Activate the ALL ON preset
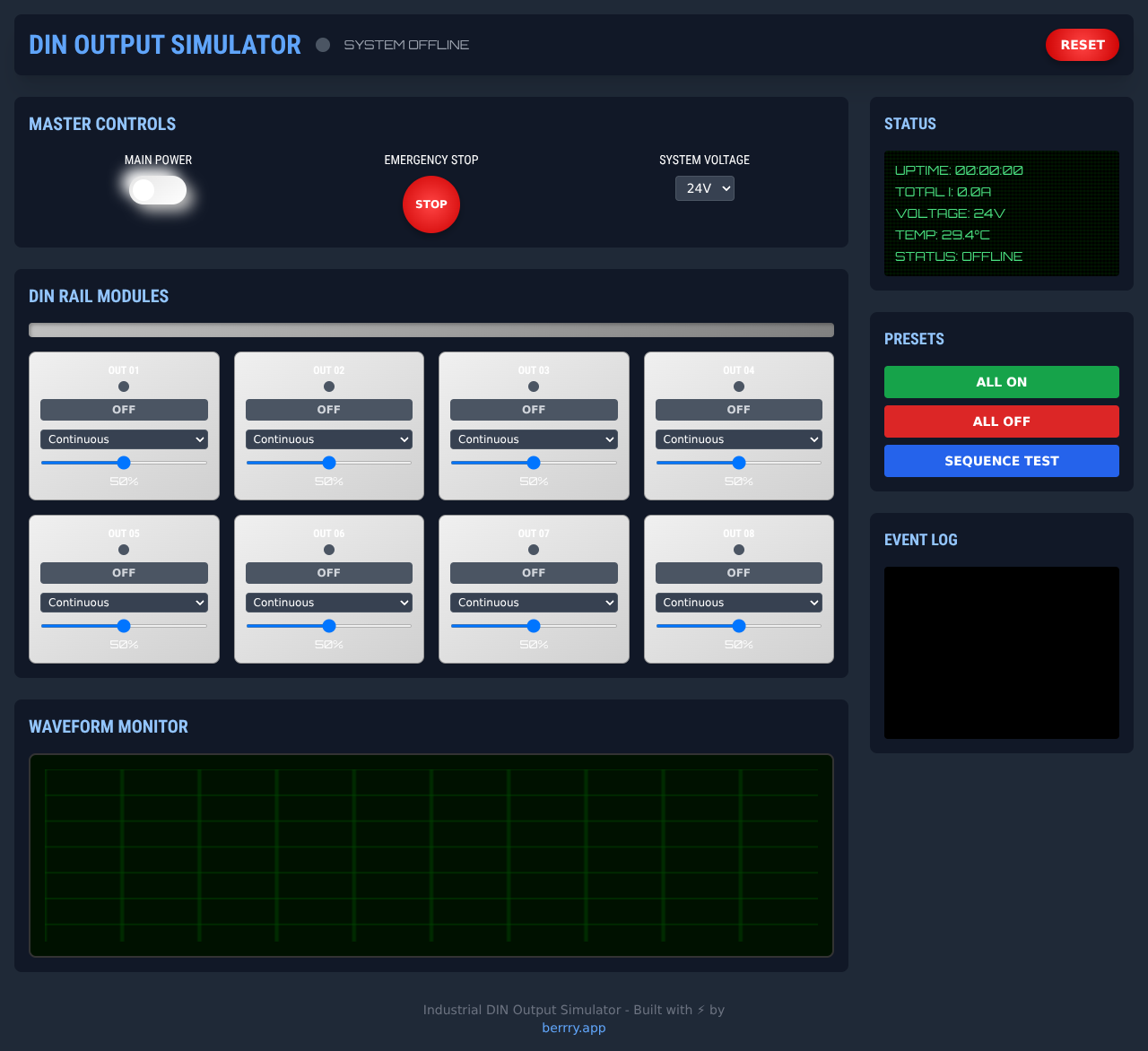The width and height of the screenshot is (1148, 1051). [x=1001, y=381]
